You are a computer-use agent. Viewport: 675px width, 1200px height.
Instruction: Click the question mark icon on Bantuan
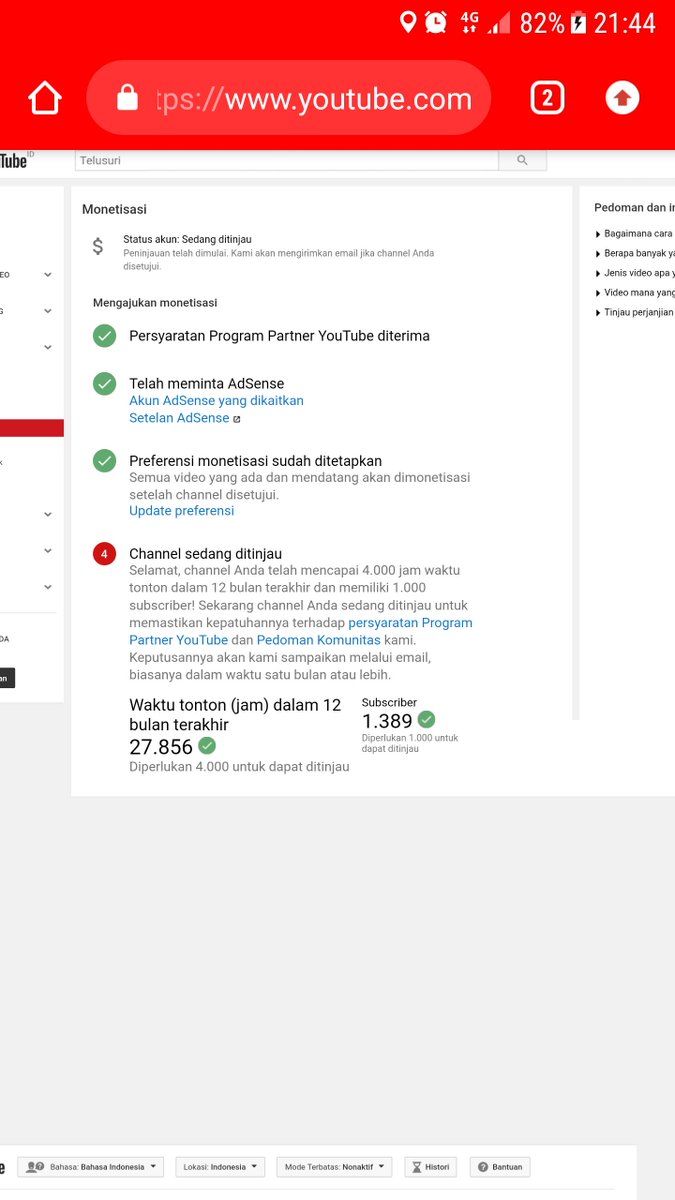coord(482,1167)
